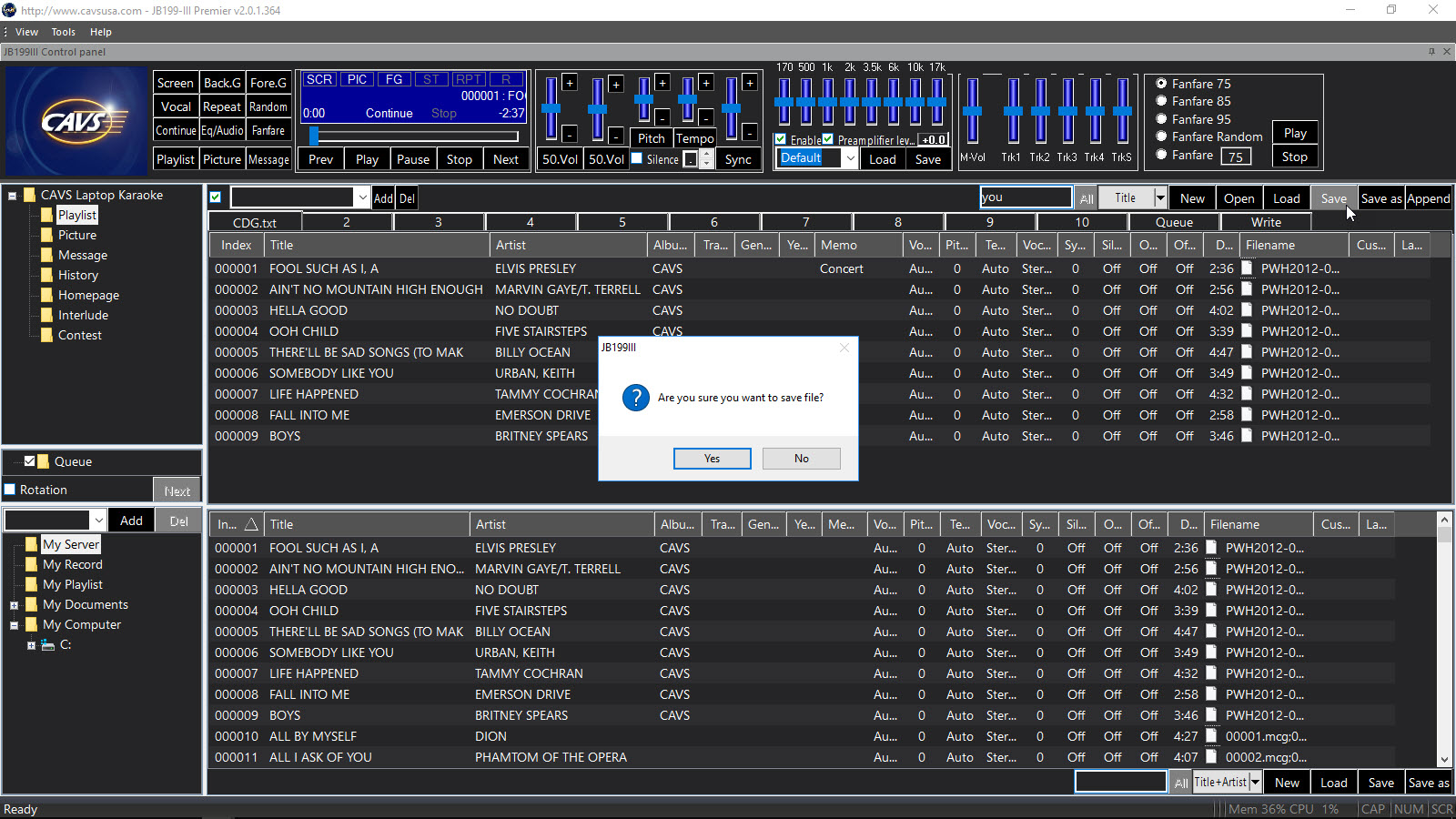This screenshot has height=819, width=1456.
Task: Expand the C: drive node
Action: point(31,645)
